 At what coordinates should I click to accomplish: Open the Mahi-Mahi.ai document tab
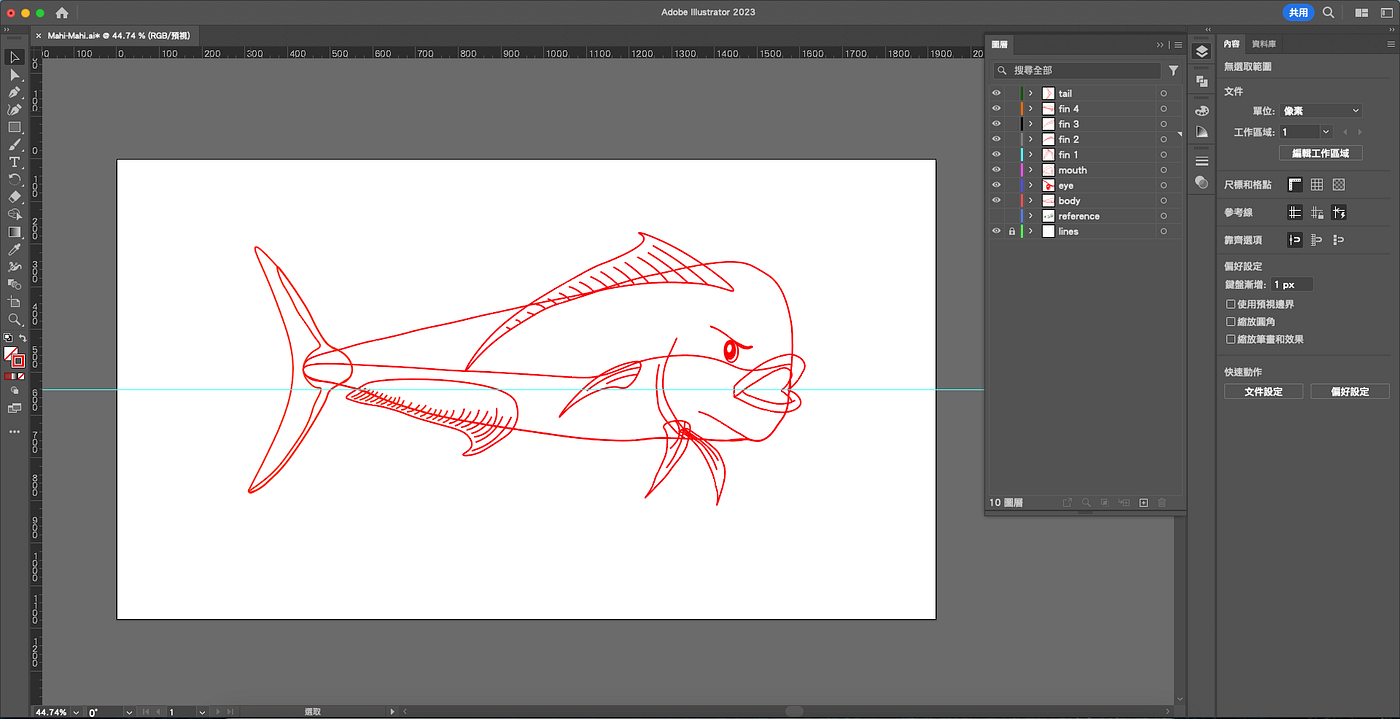[x=118, y=35]
